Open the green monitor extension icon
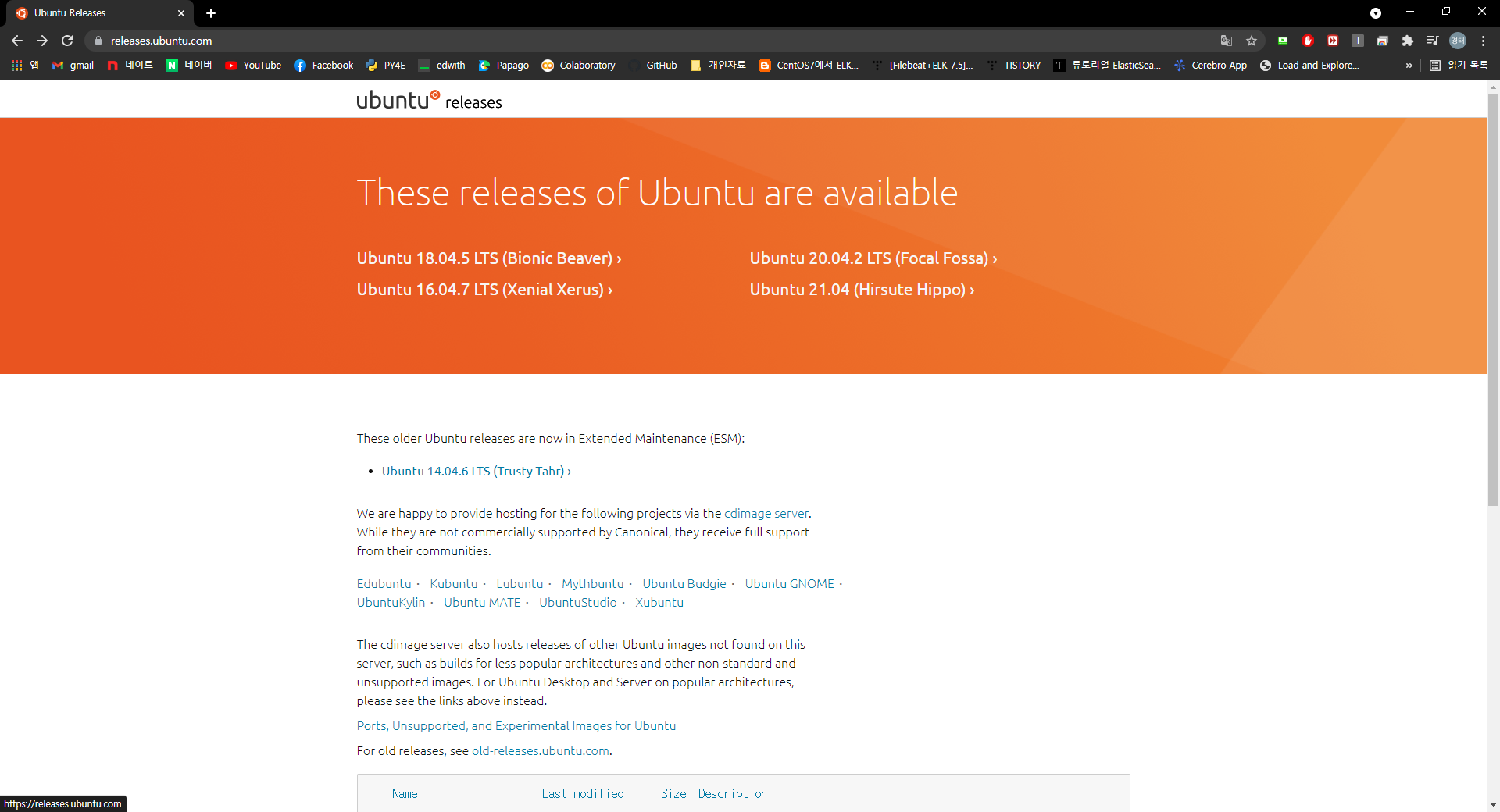This screenshot has height=812, width=1500. [x=1283, y=41]
